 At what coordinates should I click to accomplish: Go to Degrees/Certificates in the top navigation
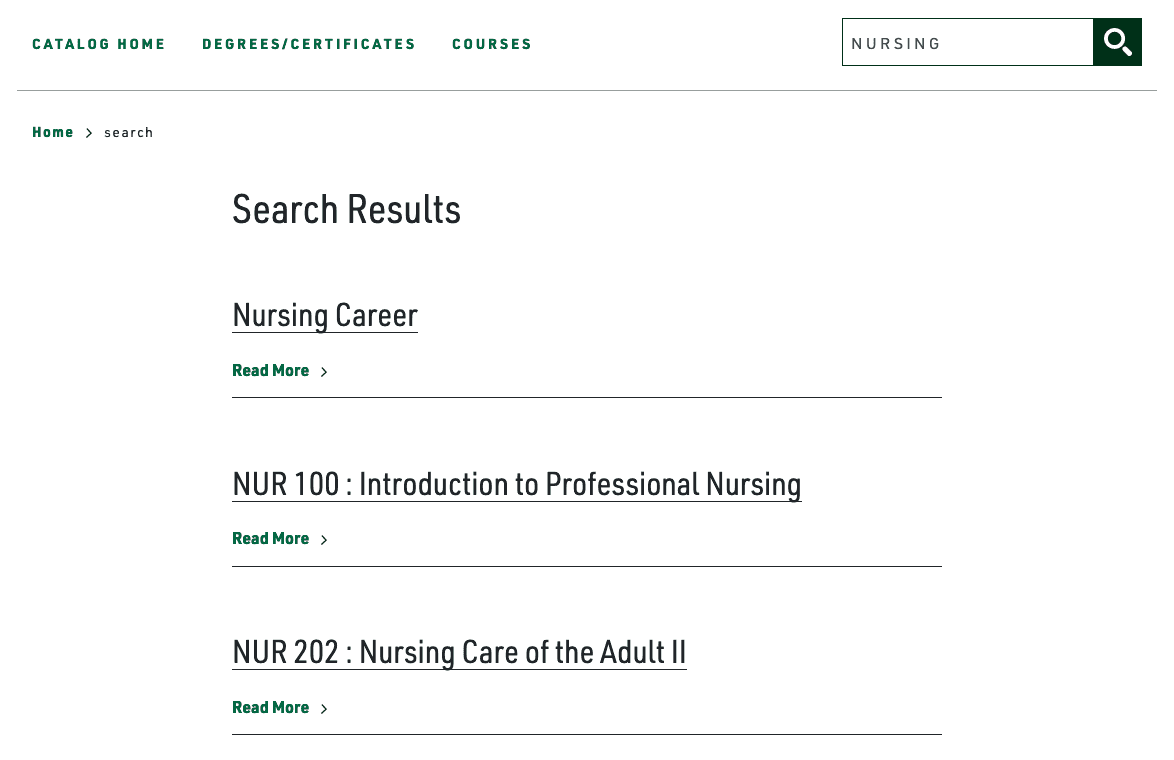coord(309,44)
